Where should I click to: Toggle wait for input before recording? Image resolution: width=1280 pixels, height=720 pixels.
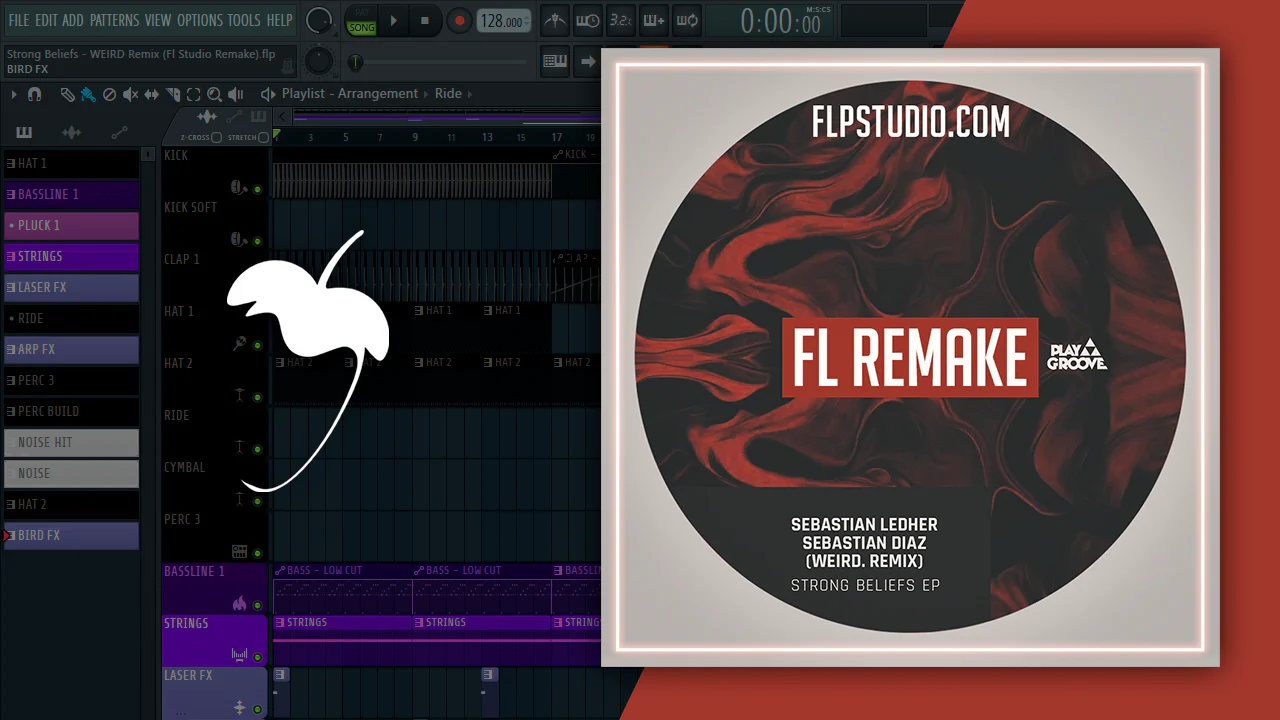(x=588, y=20)
